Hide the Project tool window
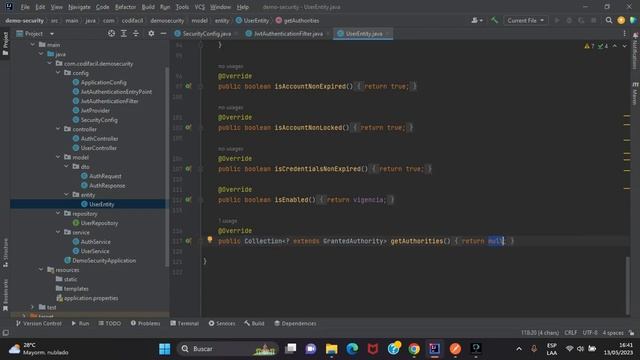This screenshot has height=360, width=640. click(x=163, y=33)
